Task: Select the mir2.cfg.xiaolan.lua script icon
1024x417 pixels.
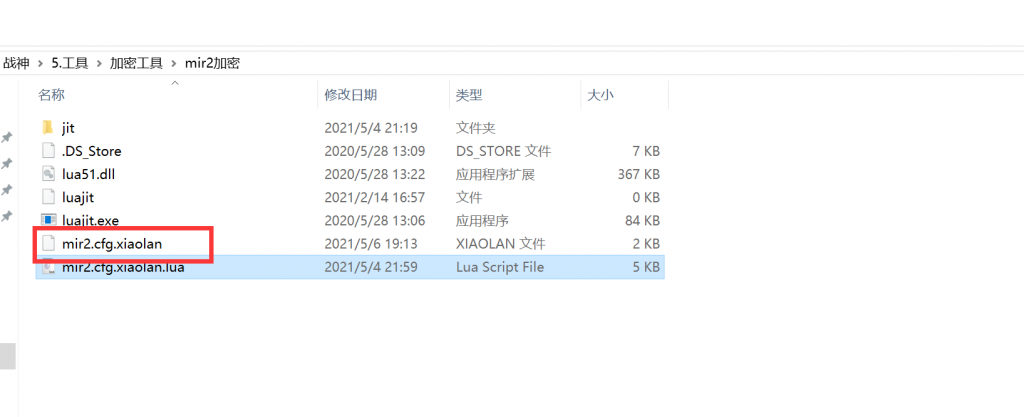Action: pos(47,267)
